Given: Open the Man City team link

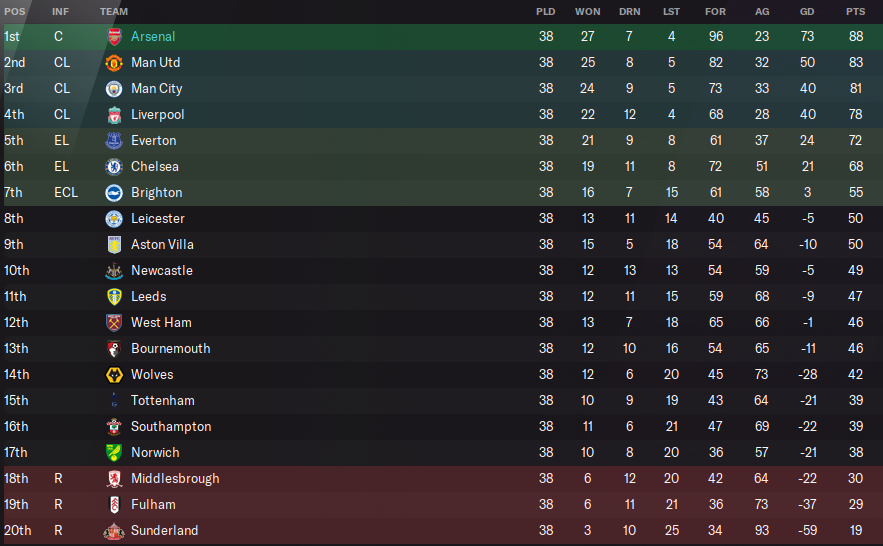Looking at the screenshot, I should (156, 89).
